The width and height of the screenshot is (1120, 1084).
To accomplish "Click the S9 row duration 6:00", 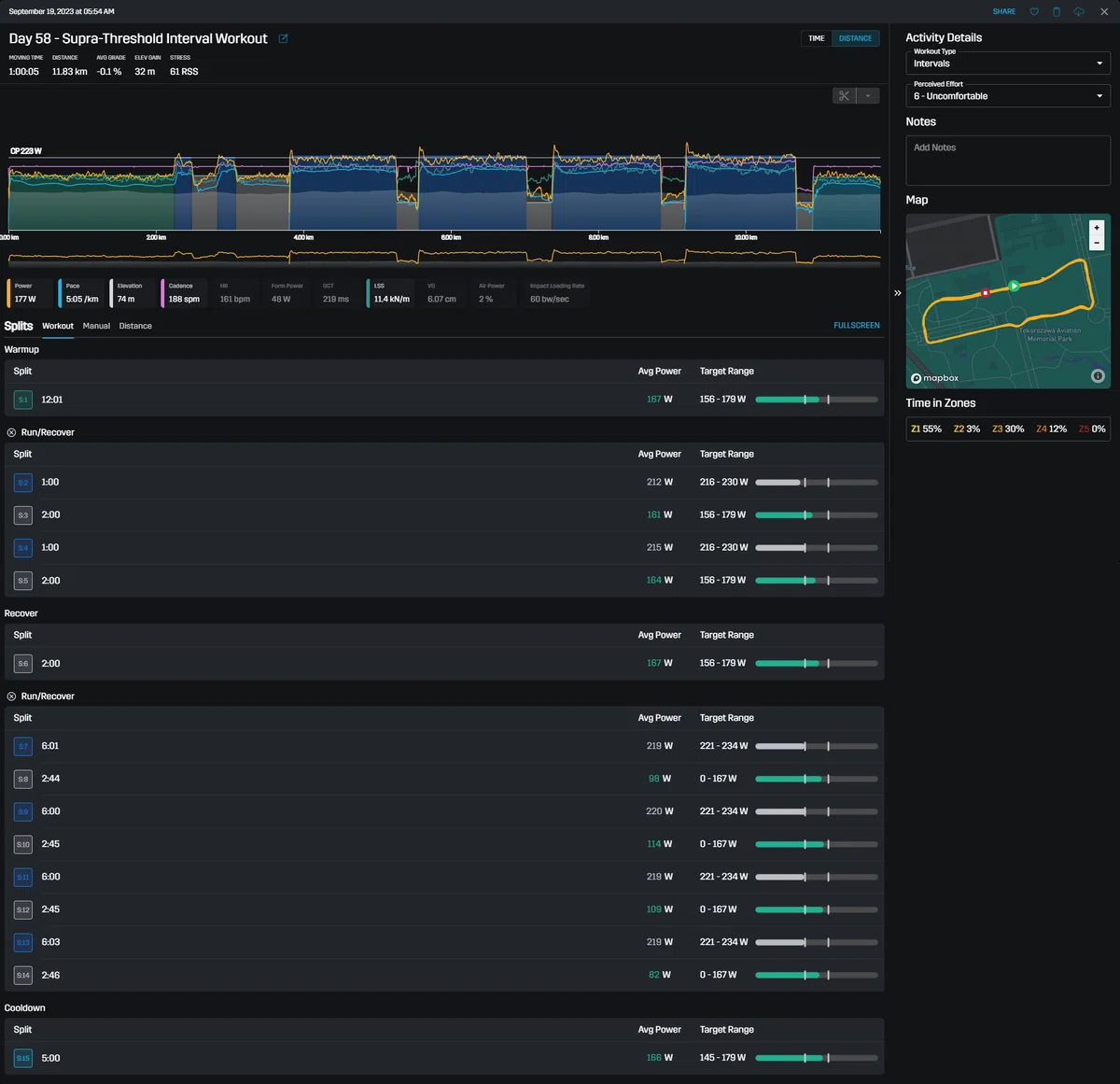I will [50, 811].
